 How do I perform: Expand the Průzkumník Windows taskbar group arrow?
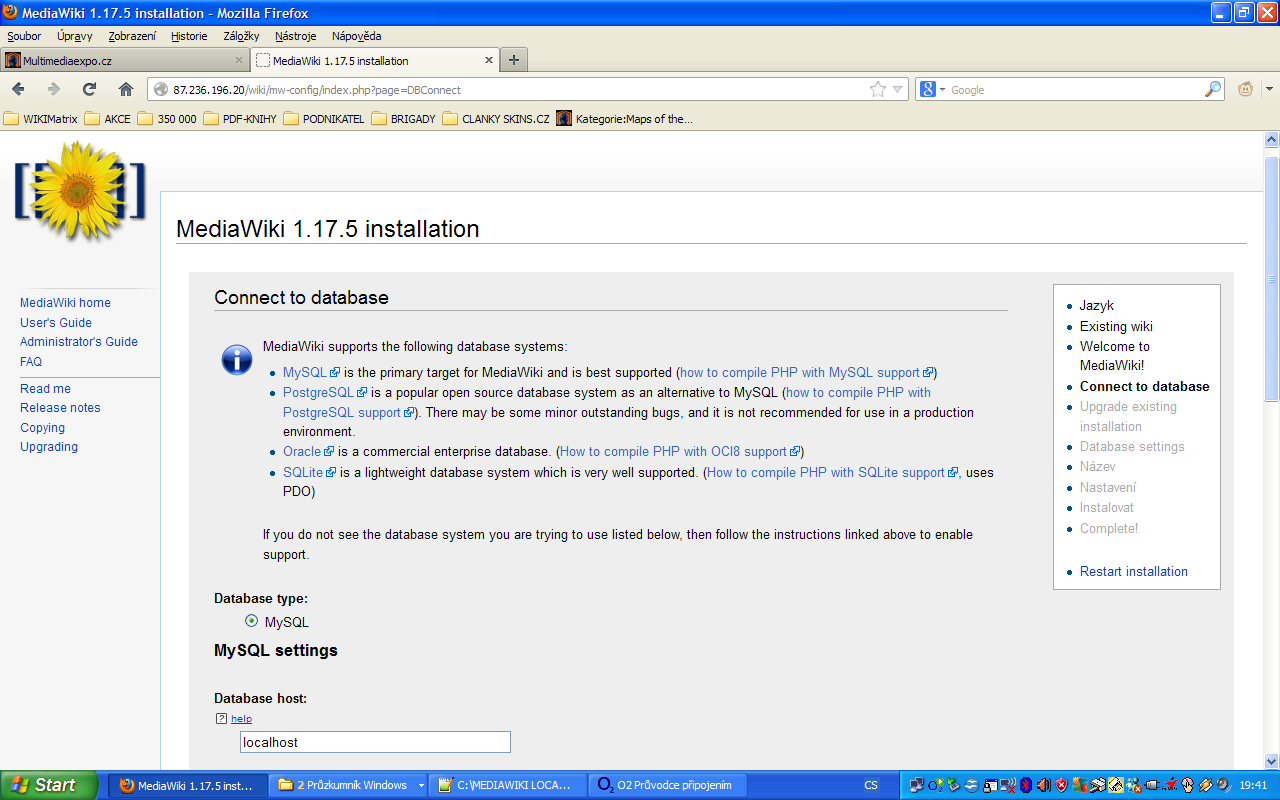421,785
